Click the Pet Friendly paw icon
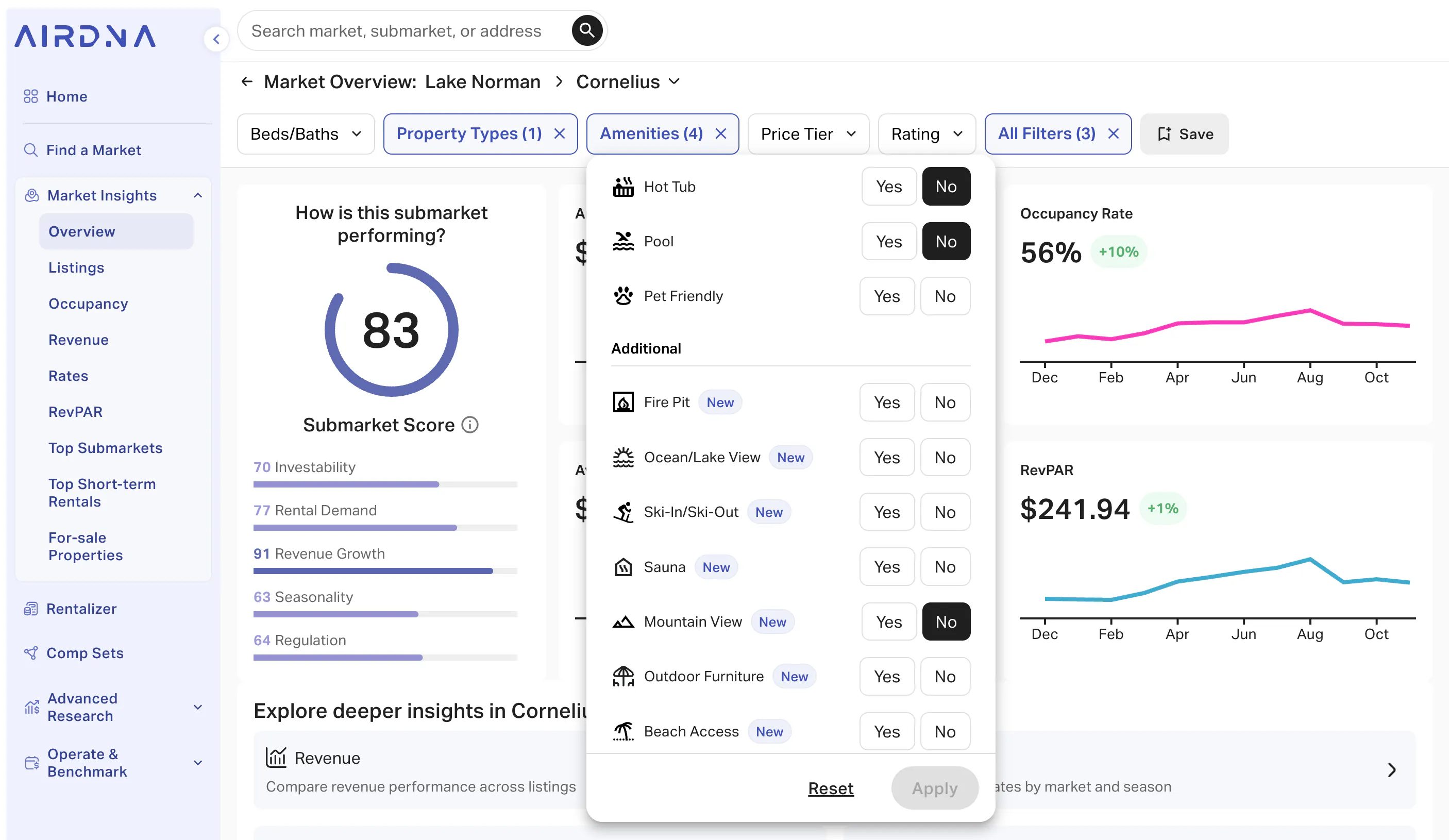 click(624, 296)
